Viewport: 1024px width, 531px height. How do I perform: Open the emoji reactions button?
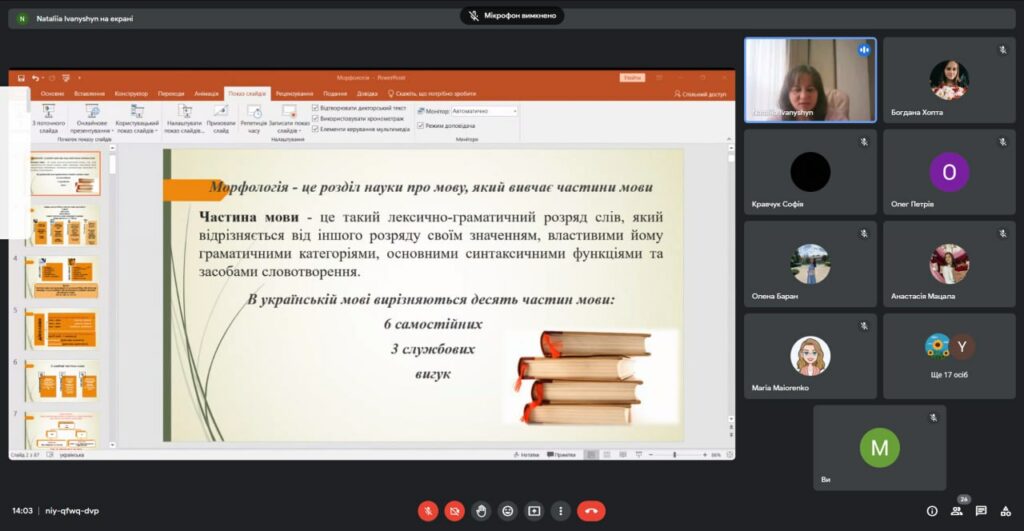click(508, 511)
